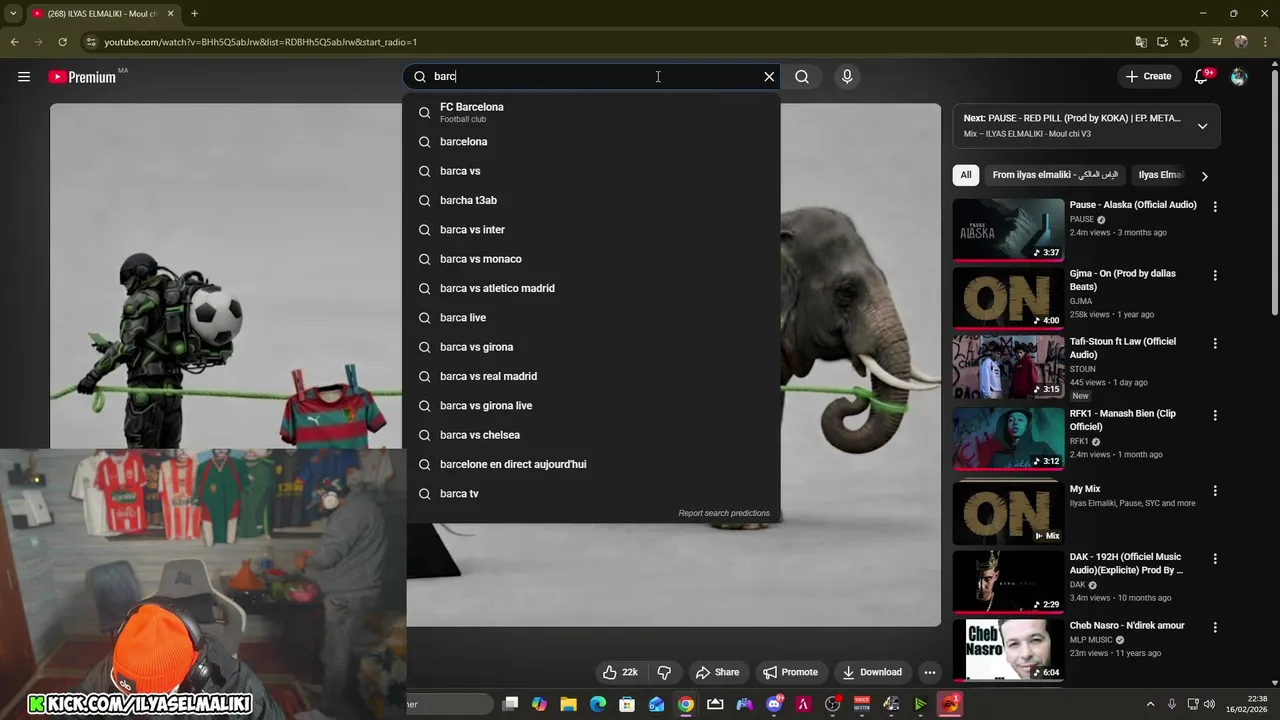
Task: Open site information icon in address bar
Action: click(91, 42)
